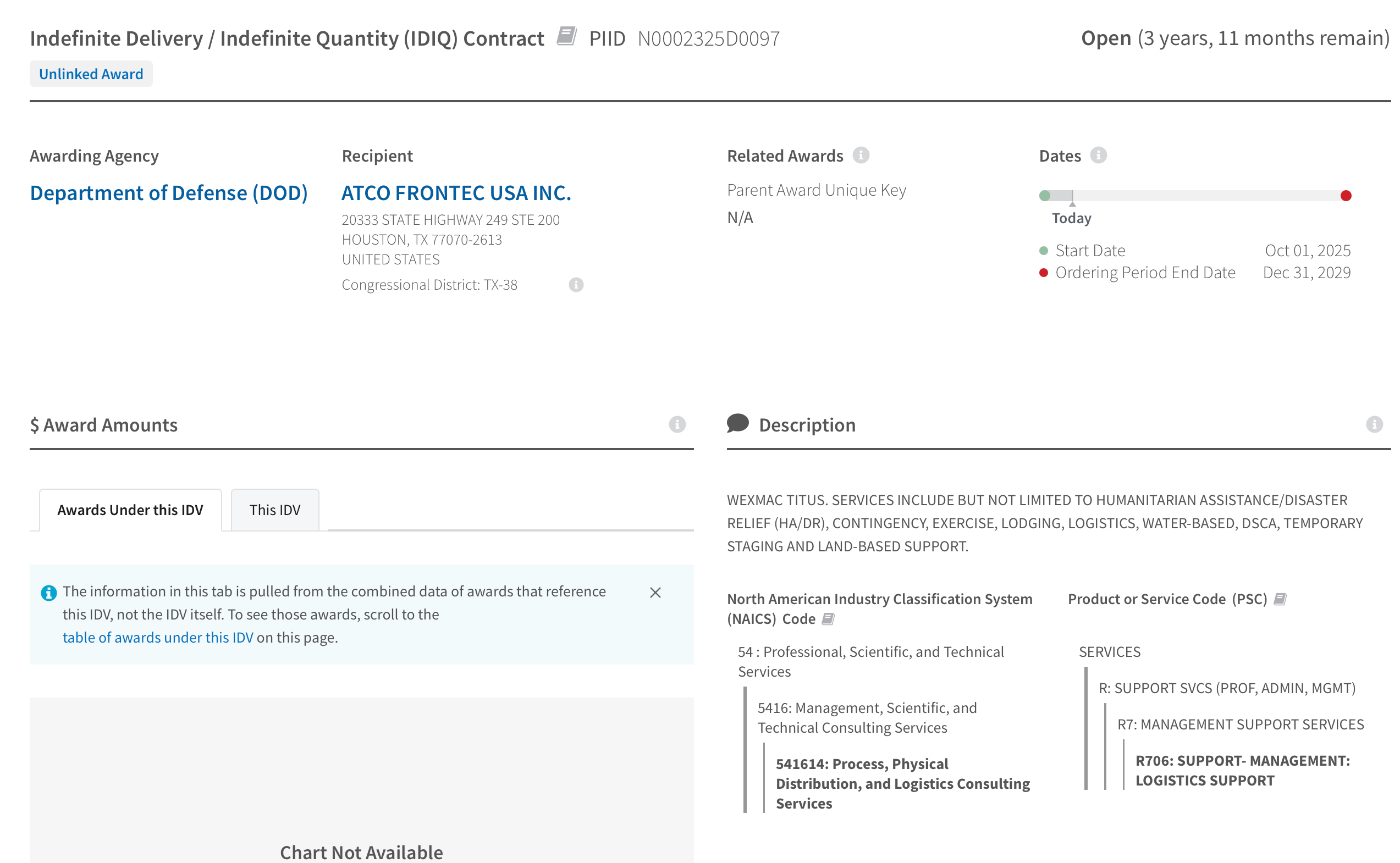
Task: Follow the table of awards under this IDV link
Action: 158,637
